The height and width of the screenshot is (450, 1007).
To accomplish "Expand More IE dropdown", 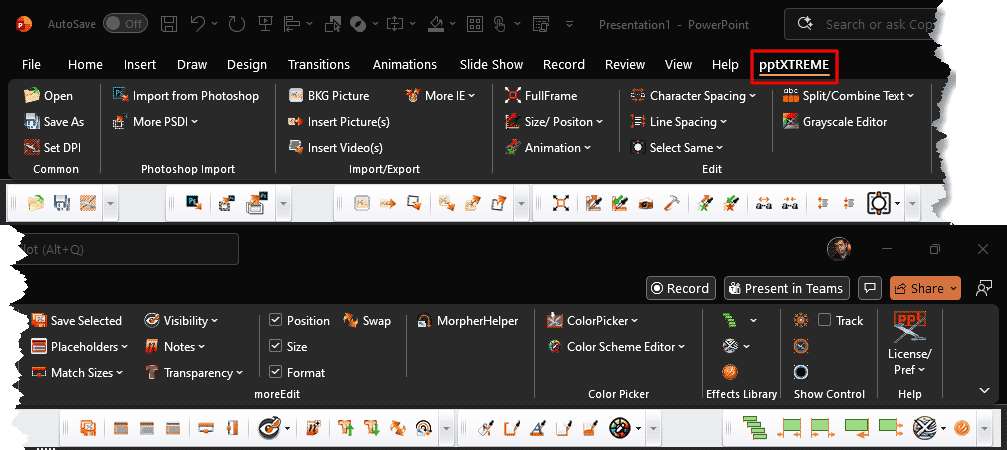I will [440, 96].
